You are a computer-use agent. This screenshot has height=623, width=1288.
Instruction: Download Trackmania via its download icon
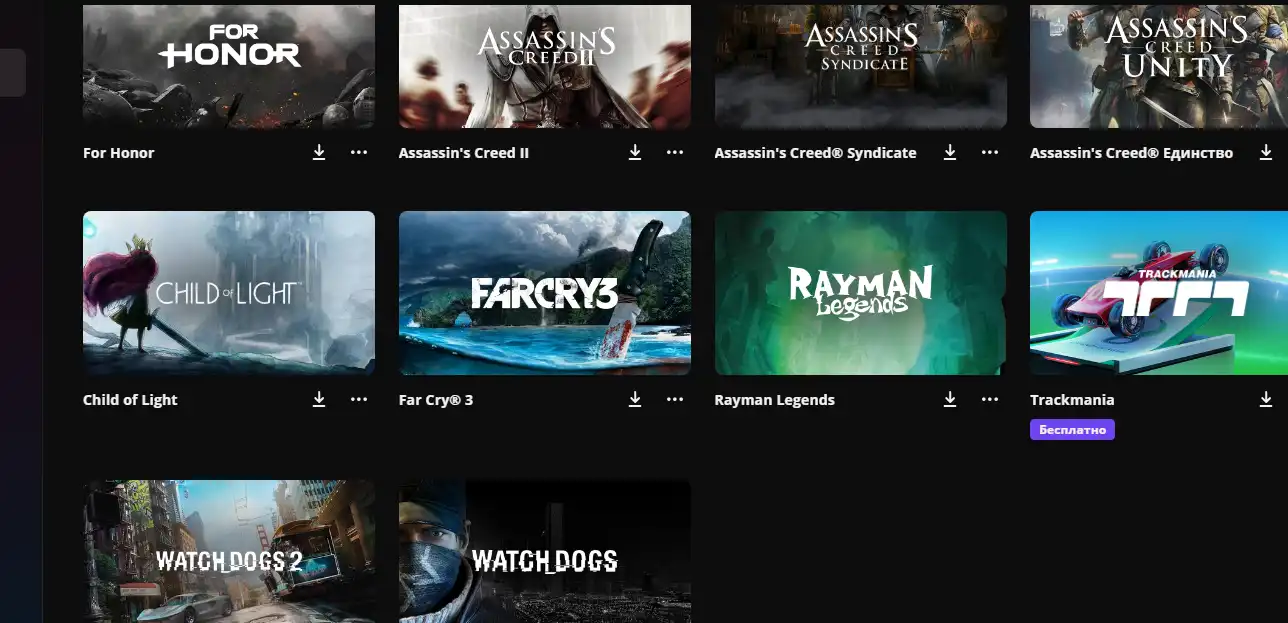tap(1266, 399)
